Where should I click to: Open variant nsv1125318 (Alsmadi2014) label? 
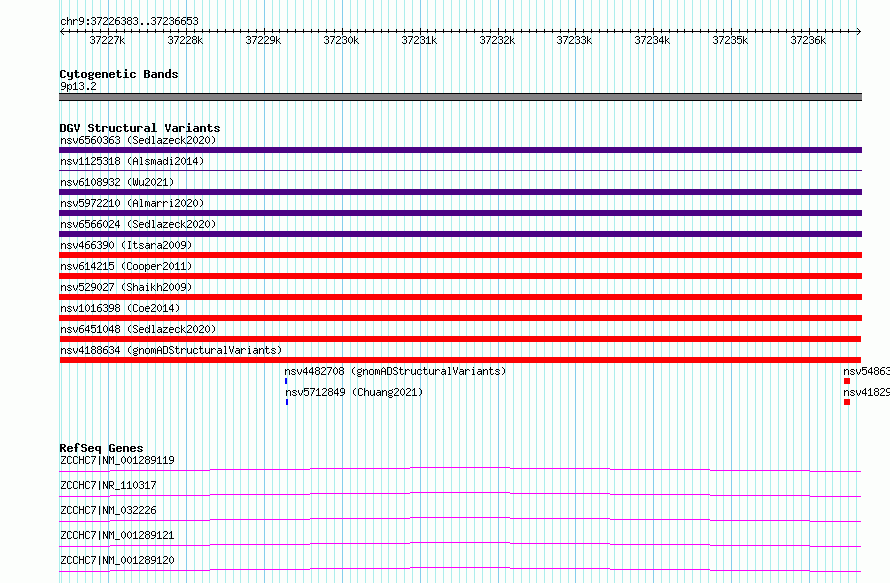pyautogui.click(x=132, y=161)
